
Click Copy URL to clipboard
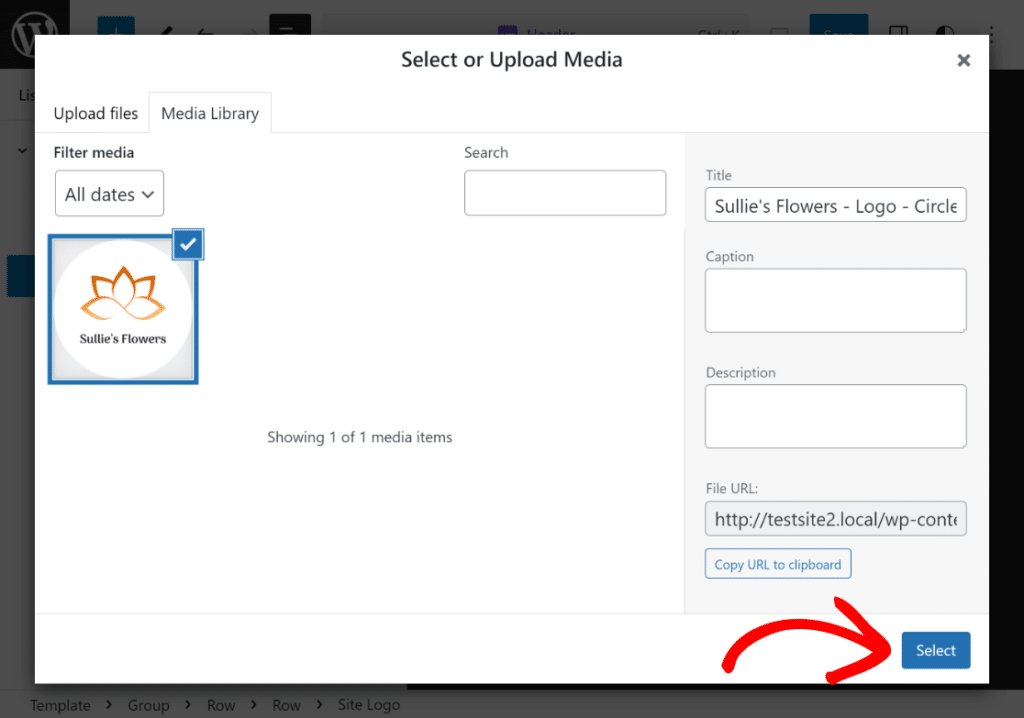[778, 563]
